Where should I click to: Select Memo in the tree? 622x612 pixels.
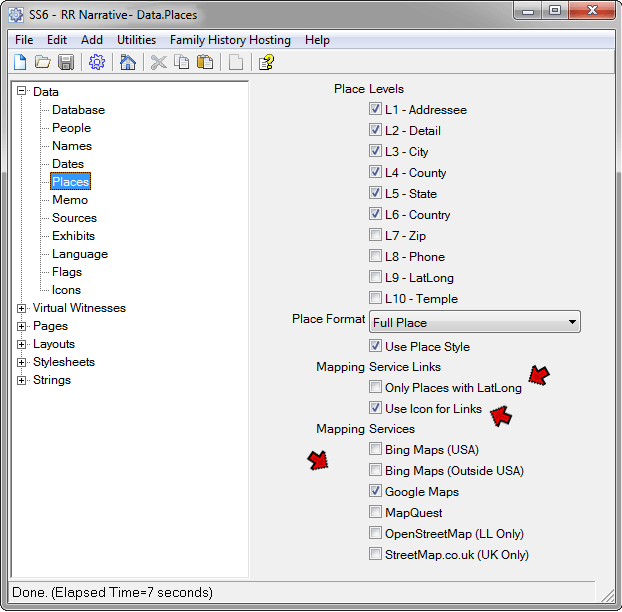(70, 200)
